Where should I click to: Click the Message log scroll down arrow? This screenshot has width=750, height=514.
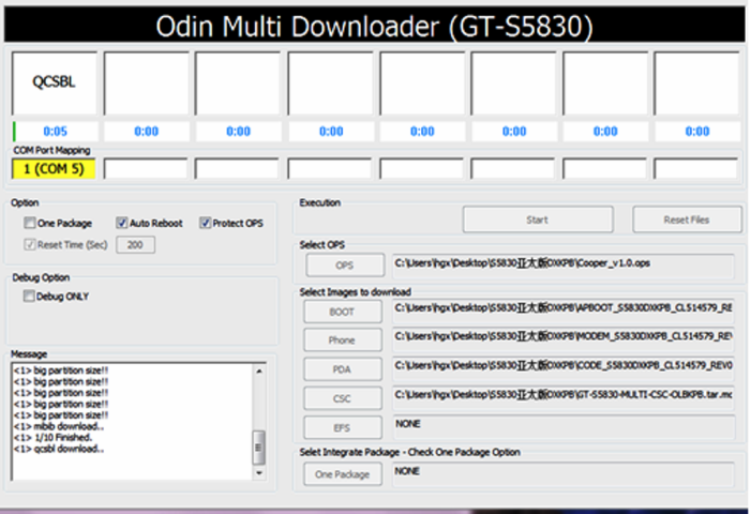coord(259,473)
